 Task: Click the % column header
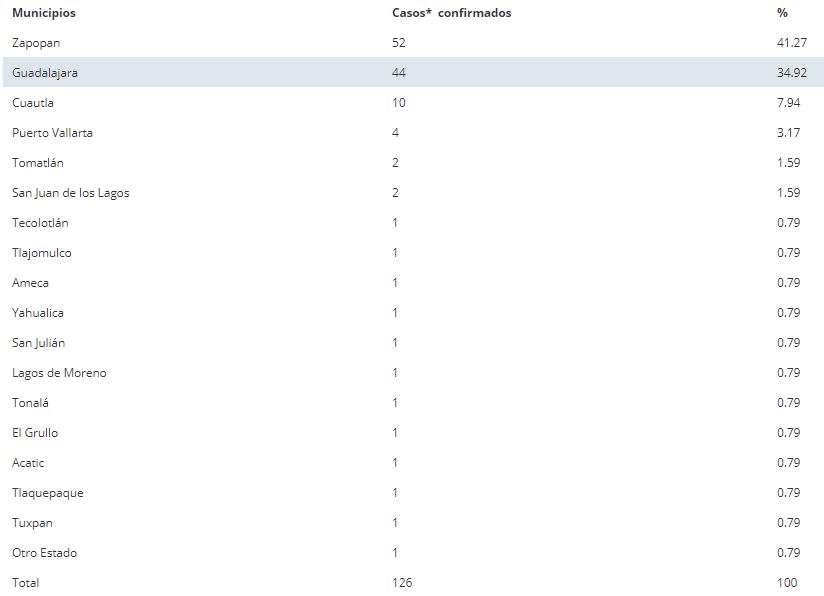[x=782, y=13]
